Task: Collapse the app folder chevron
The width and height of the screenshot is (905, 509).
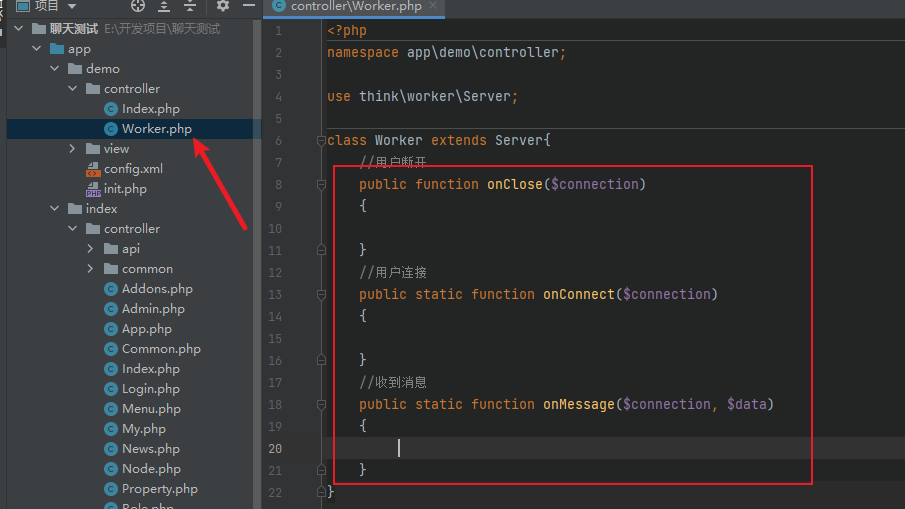Action: (x=37, y=48)
